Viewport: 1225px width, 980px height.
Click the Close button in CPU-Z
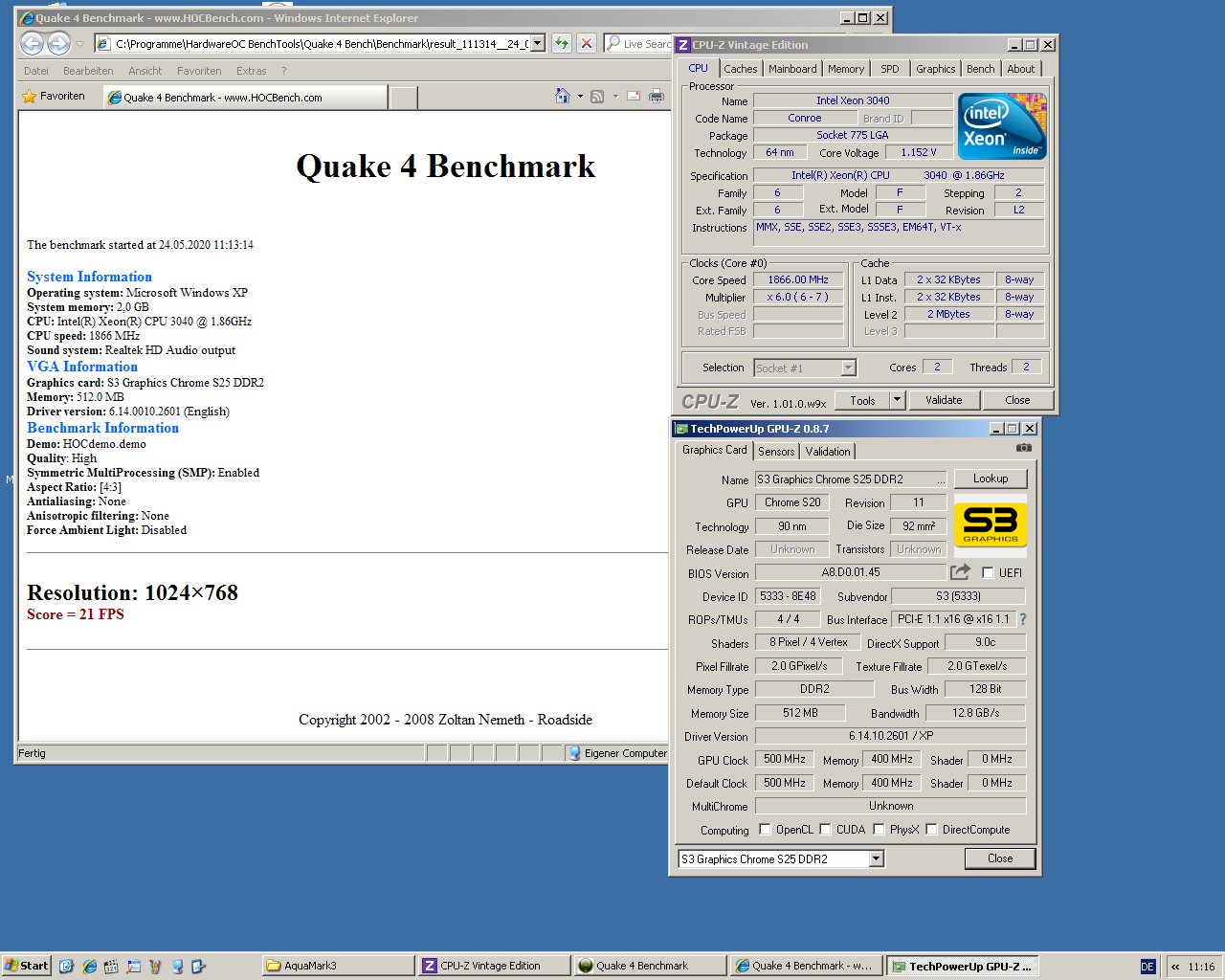(x=1017, y=400)
